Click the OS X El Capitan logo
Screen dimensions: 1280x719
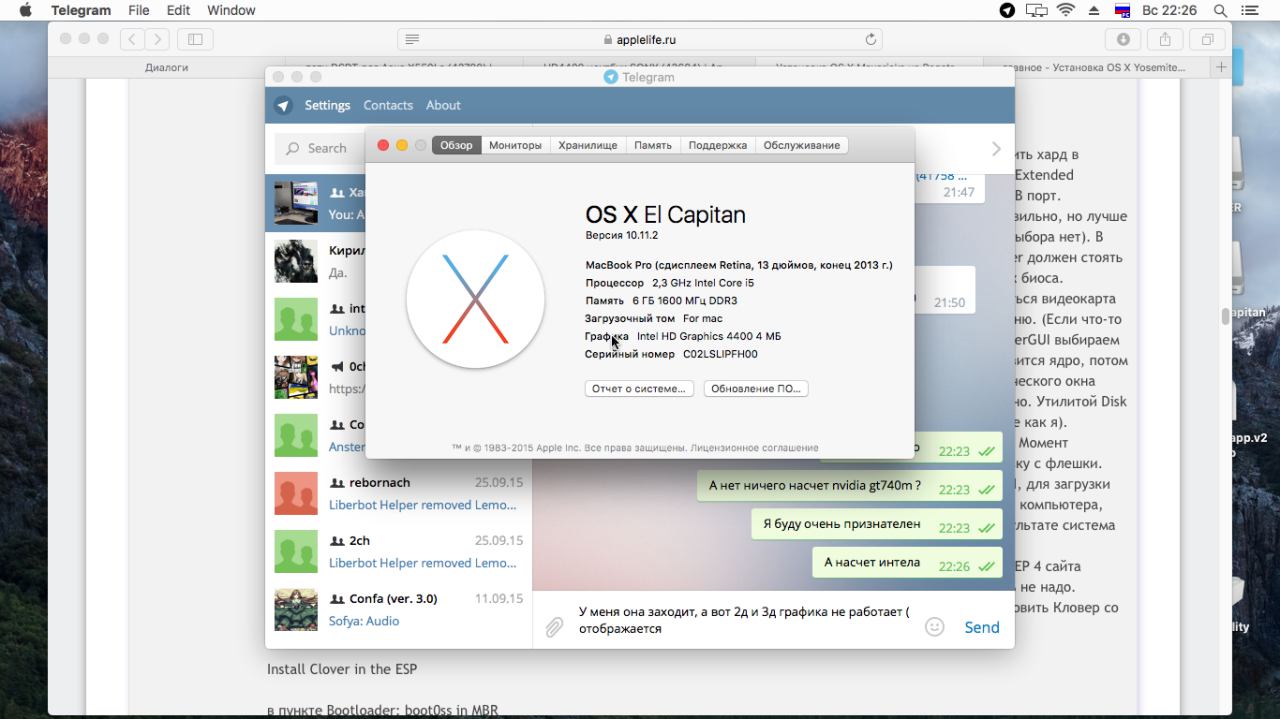pyautogui.click(x=476, y=299)
